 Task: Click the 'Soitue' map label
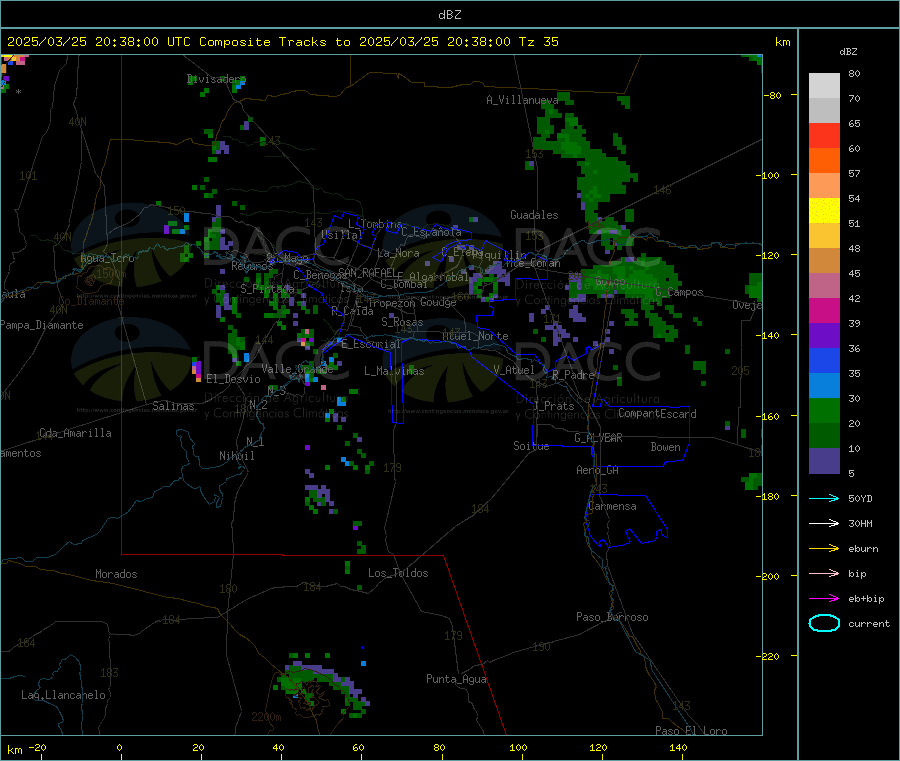pyautogui.click(x=531, y=446)
